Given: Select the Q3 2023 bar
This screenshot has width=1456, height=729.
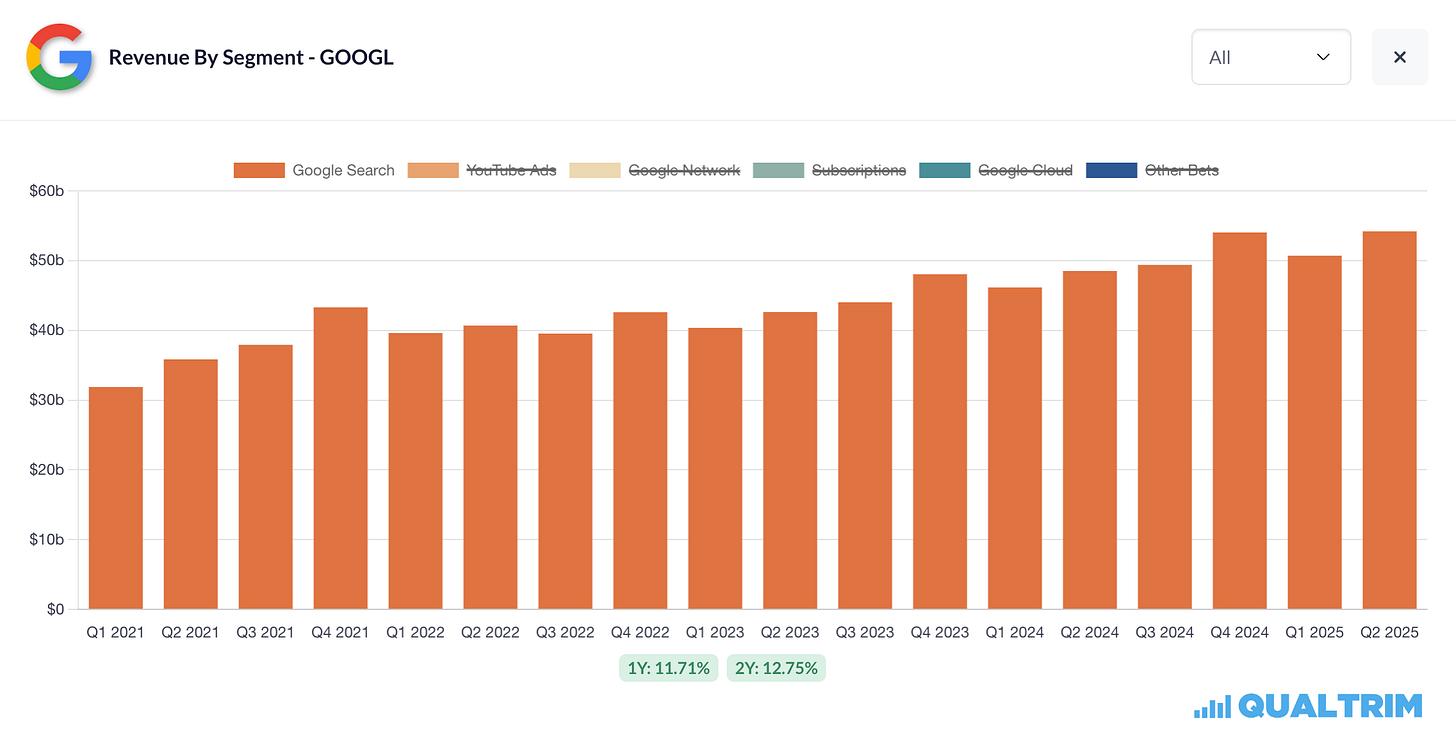Looking at the screenshot, I should 865,455.
